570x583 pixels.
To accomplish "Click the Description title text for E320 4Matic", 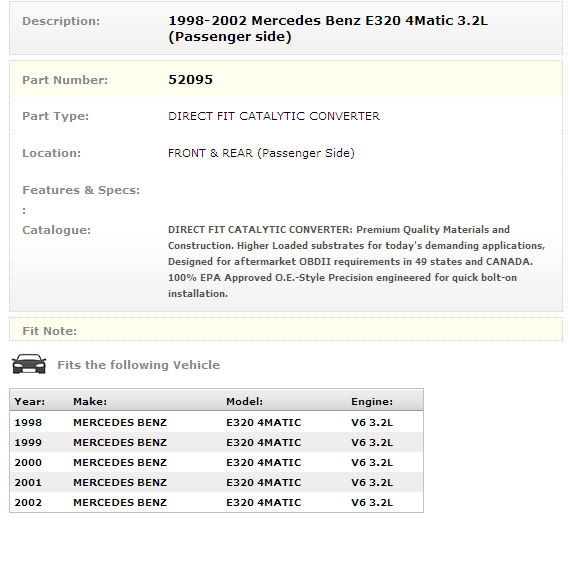I will click(x=328, y=29).
